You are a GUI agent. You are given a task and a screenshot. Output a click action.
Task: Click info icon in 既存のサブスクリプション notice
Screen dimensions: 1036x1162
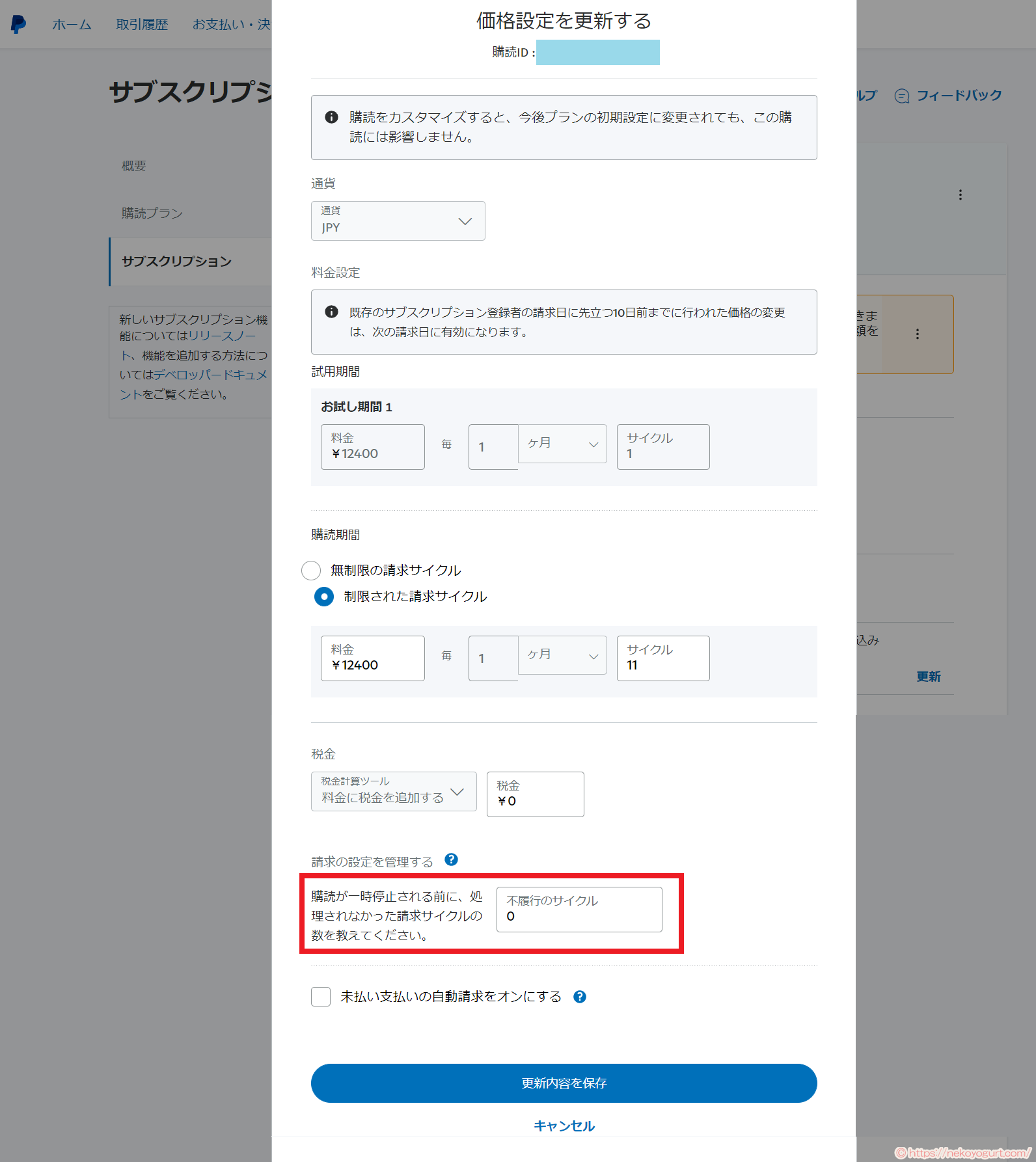pyautogui.click(x=331, y=312)
